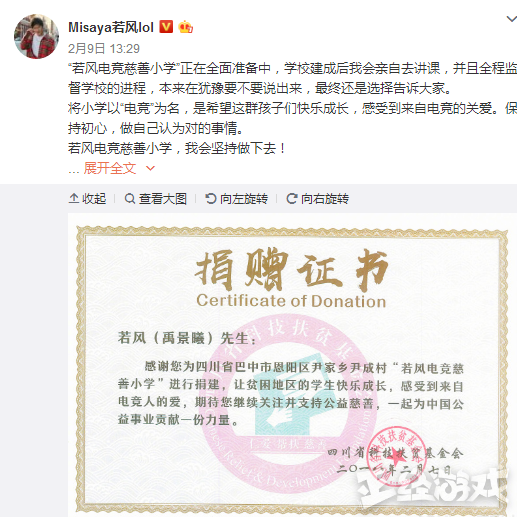Click the white watermark logo on image corner
The image size is (517, 517).
tap(432, 488)
